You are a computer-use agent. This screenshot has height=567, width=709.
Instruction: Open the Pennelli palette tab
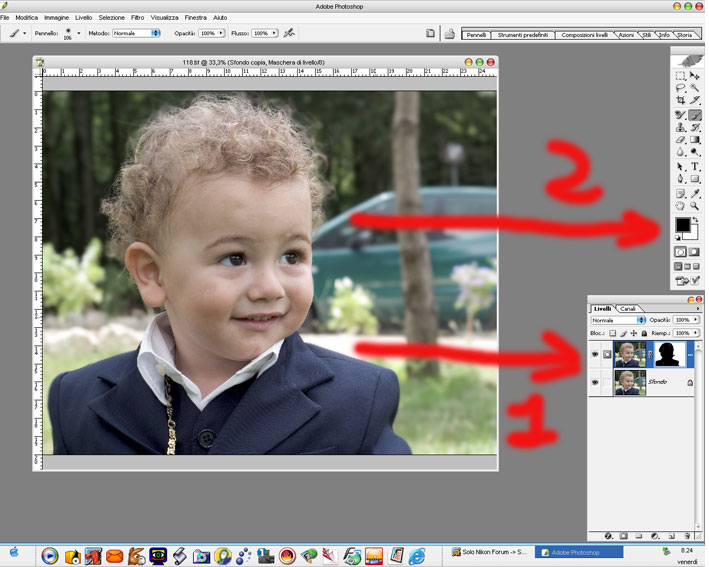pos(476,35)
